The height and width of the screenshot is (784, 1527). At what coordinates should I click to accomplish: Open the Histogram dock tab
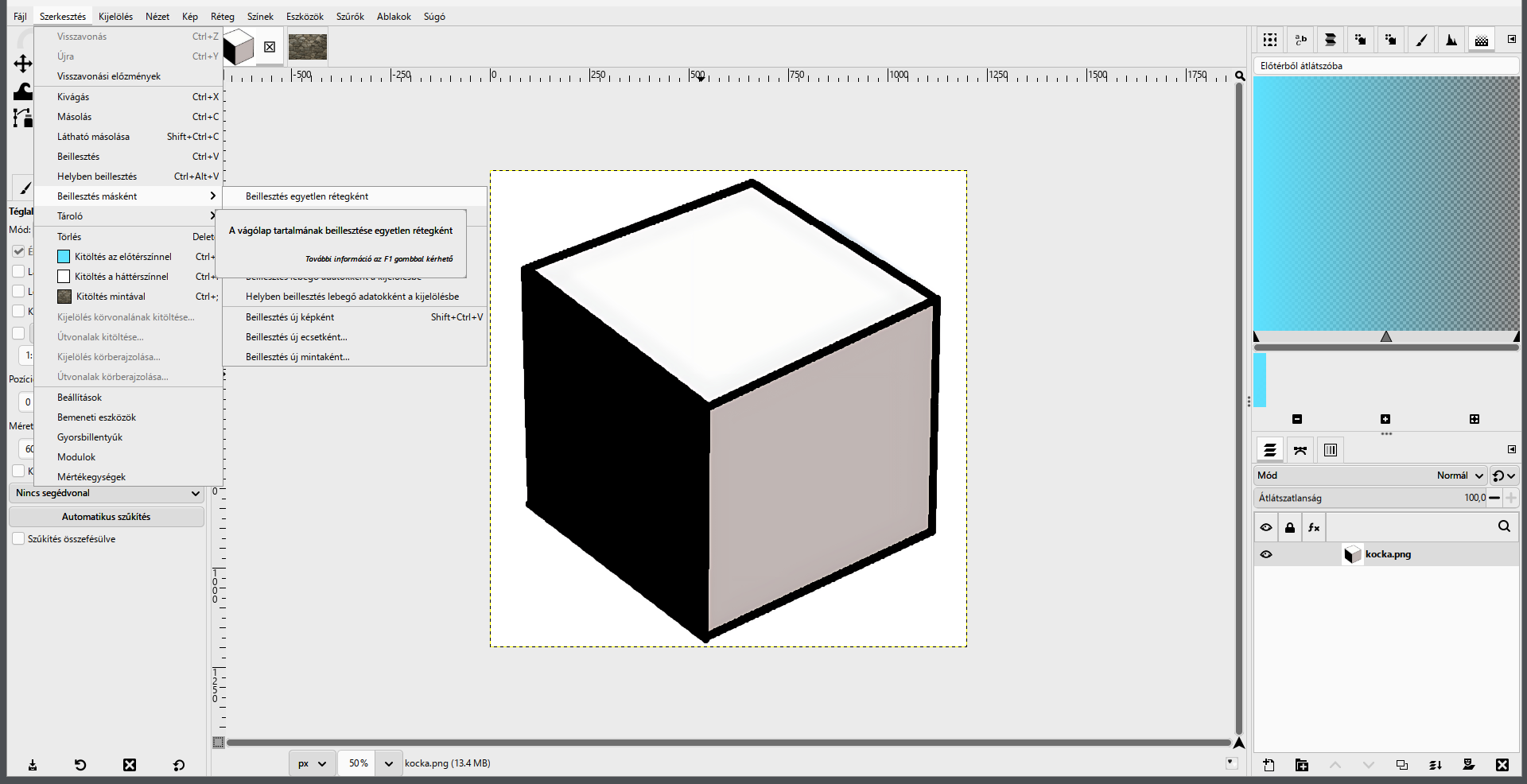click(1451, 40)
